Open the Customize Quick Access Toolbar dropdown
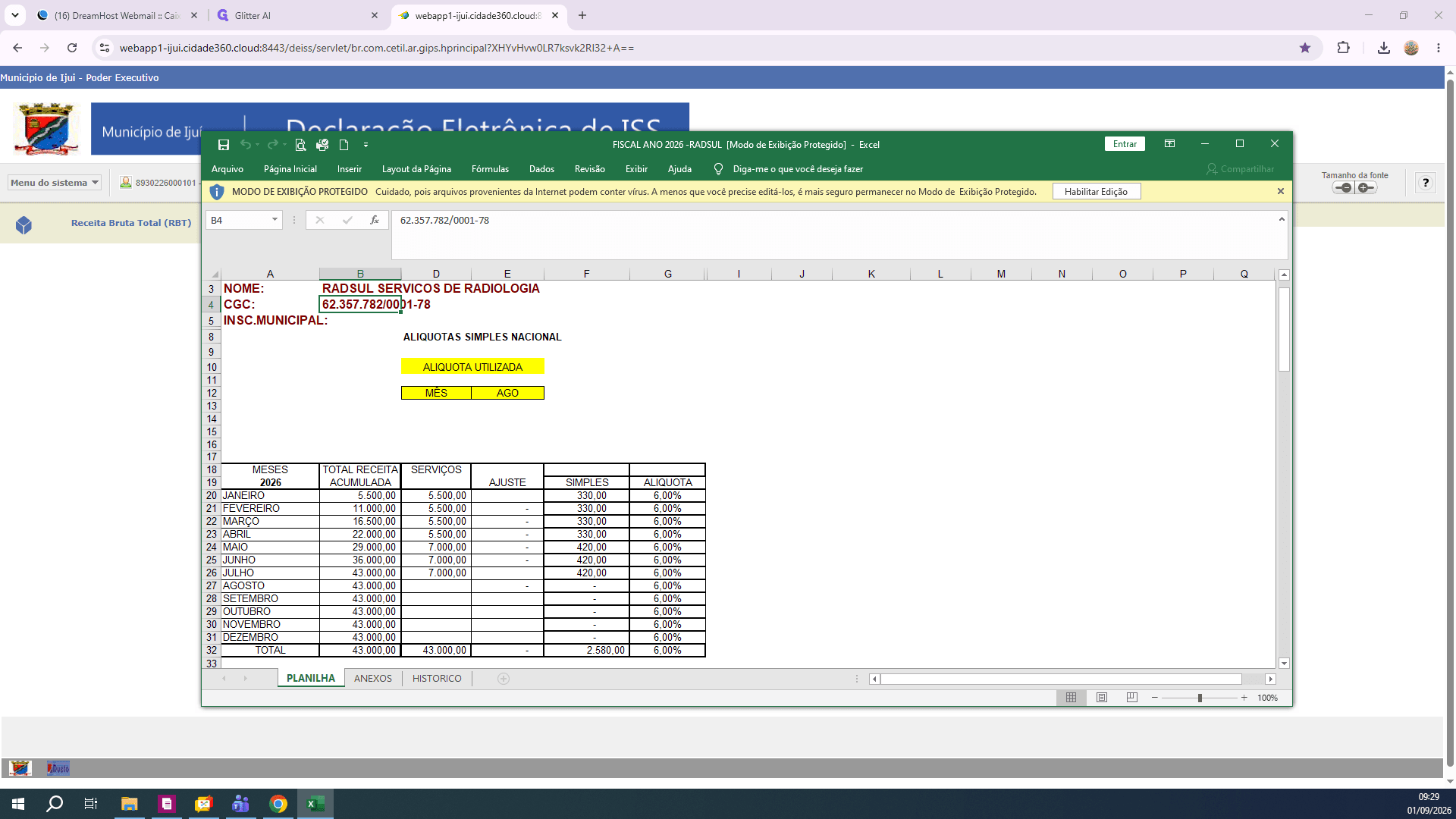Image resolution: width=1456 pixels, height=819 pixels. [366, 144]
